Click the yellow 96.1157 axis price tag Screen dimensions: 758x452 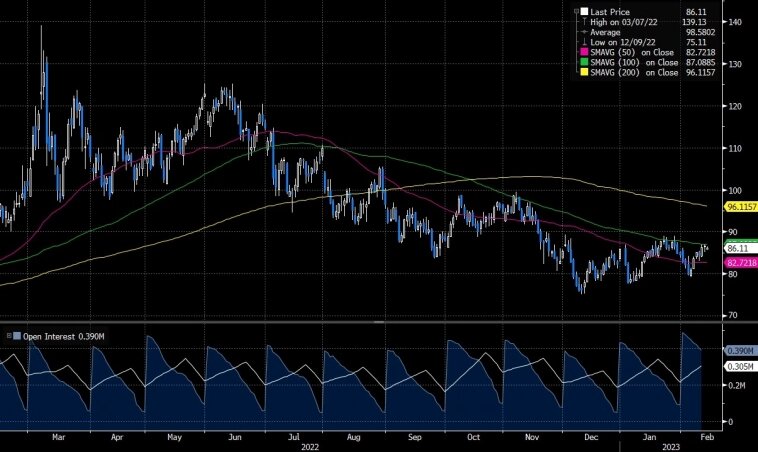(741, 207)
